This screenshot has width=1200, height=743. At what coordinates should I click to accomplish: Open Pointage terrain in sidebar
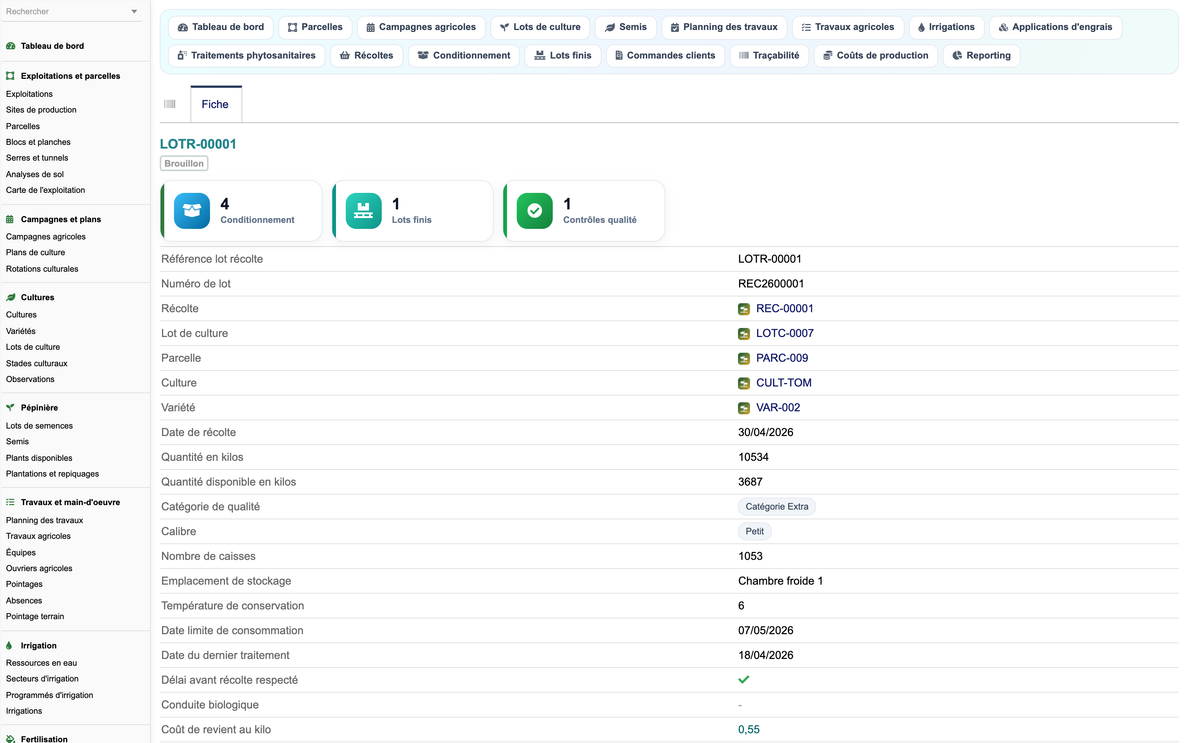[x=35, y=616]
